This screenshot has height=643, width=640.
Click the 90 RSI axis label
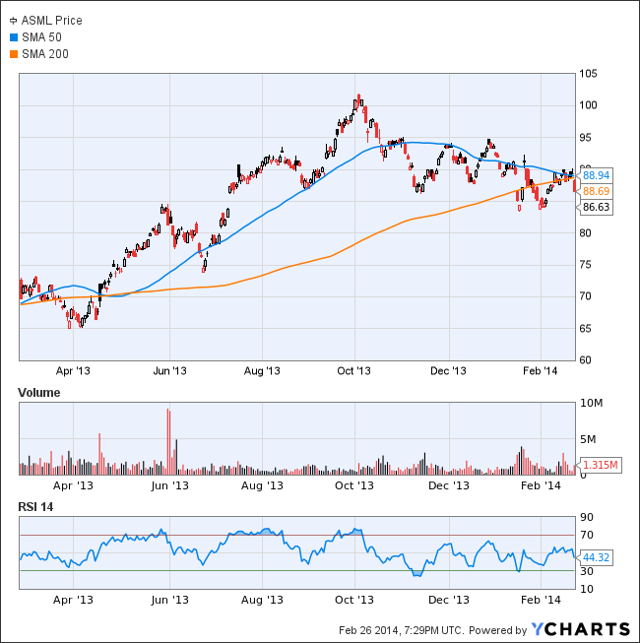(x=587, y=517)
